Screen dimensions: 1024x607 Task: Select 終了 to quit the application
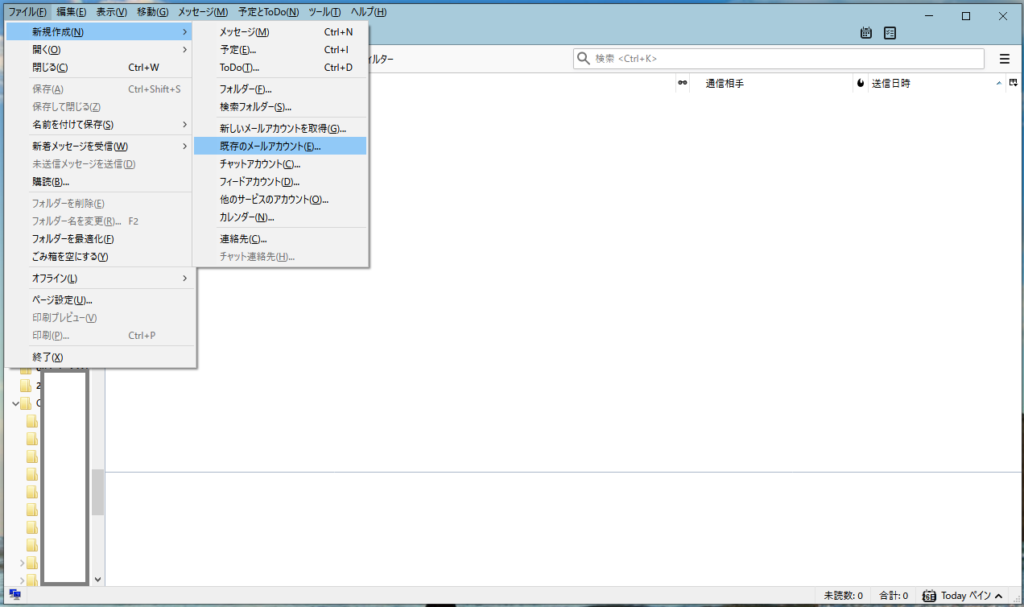pos(48,357)
